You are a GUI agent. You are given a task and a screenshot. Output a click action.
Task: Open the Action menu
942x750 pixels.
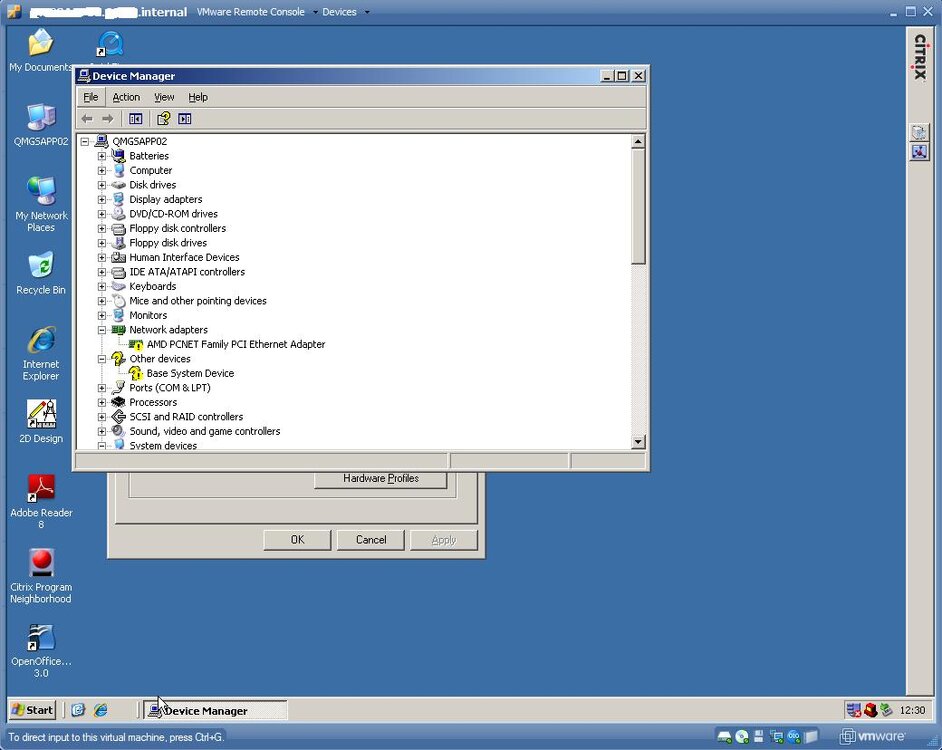click(126, 97)
